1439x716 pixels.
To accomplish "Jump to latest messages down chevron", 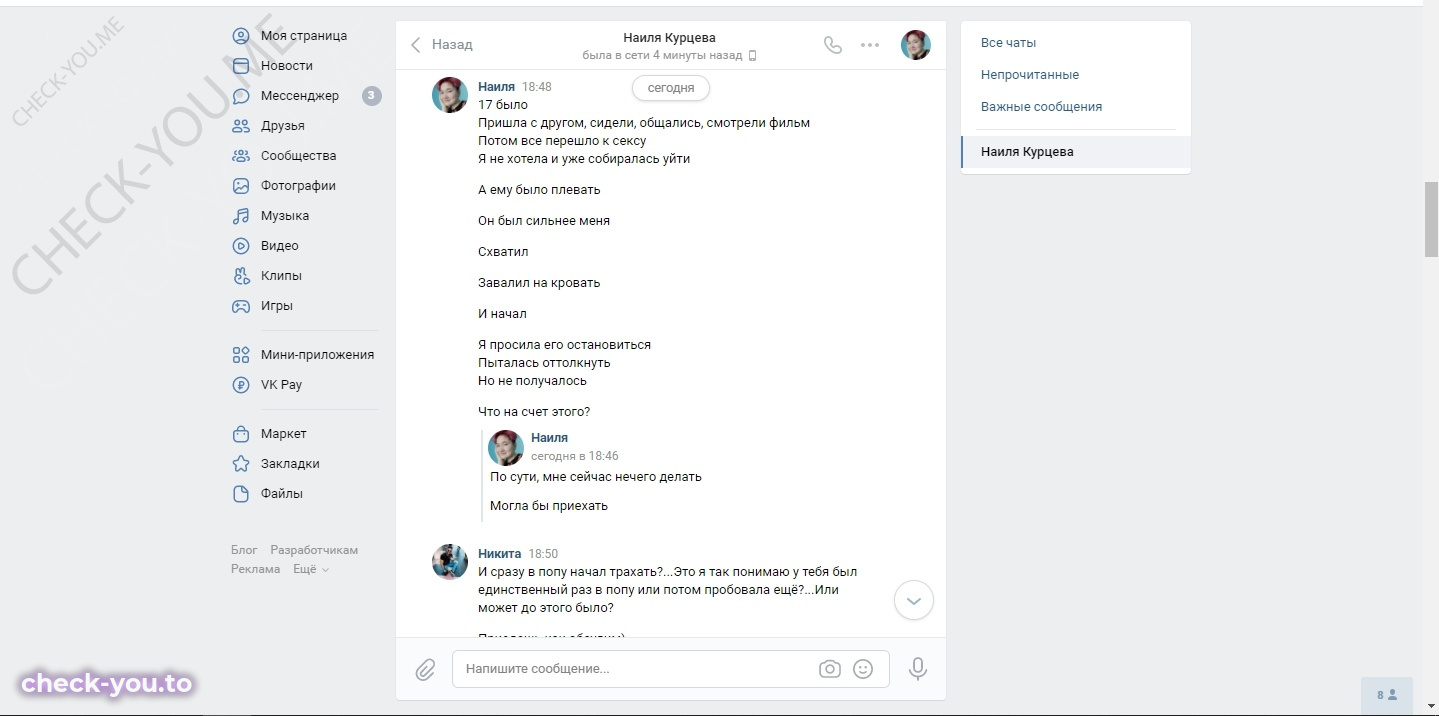I will (913, 601).
